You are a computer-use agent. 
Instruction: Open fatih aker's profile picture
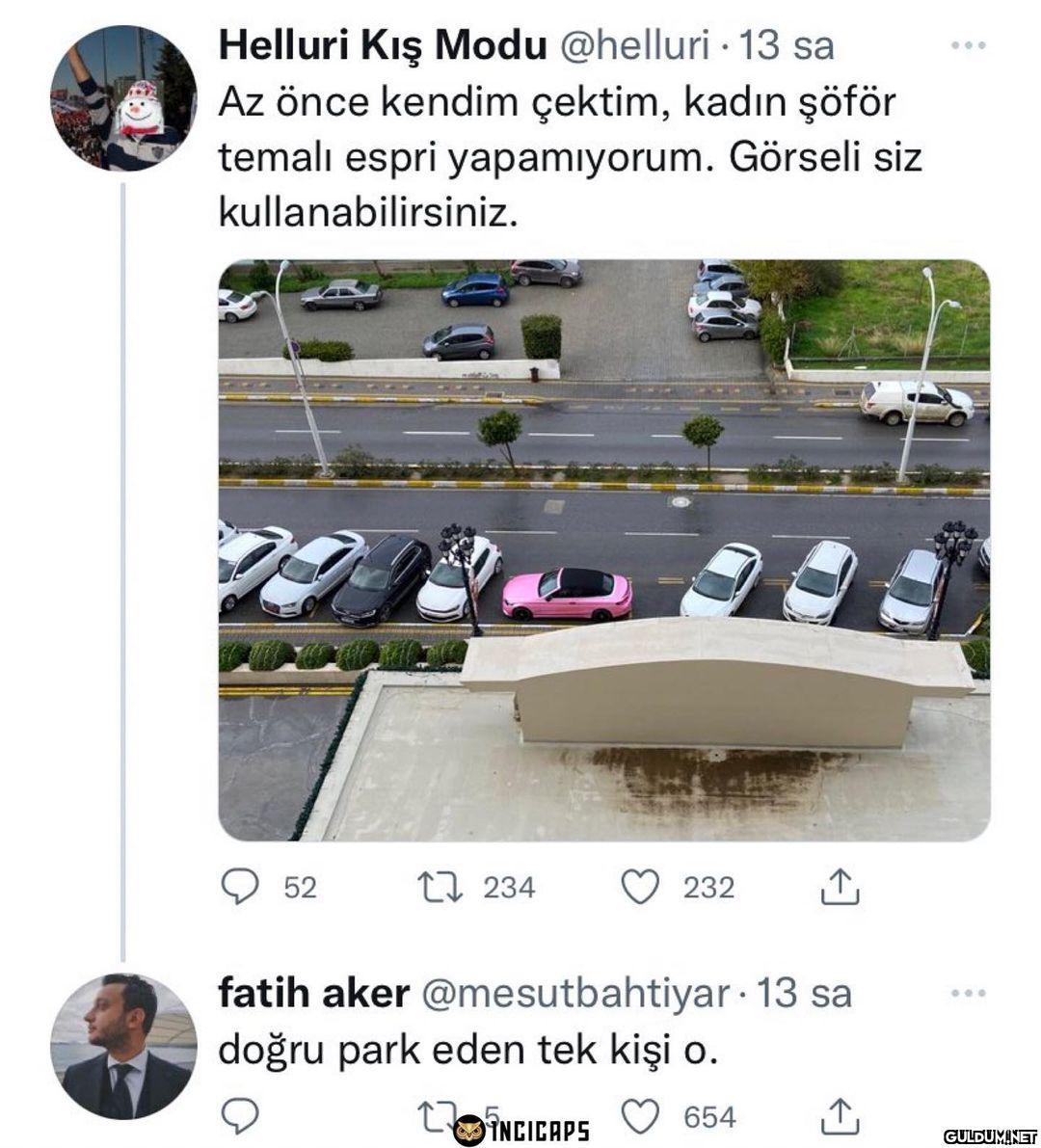tap(123, 1046)
